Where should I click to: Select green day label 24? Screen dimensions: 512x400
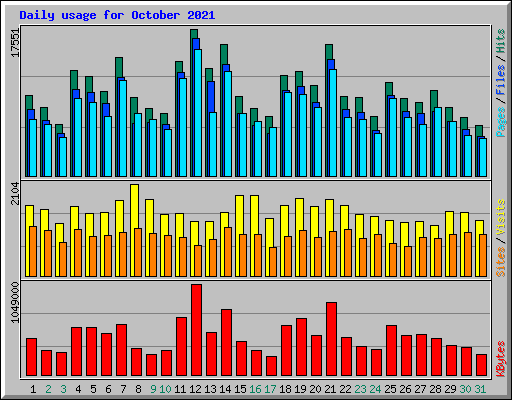[x=375, y=389]
